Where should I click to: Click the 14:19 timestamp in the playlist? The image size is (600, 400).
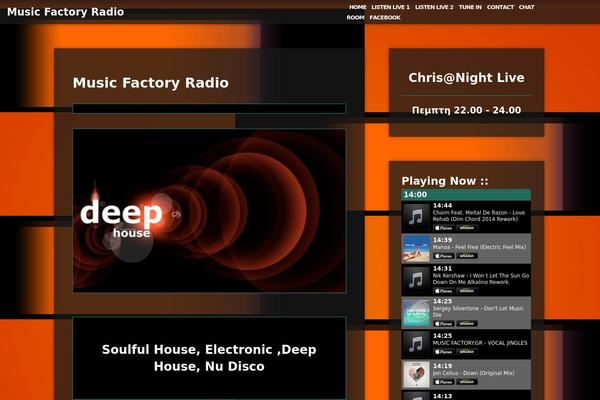[x=442, y=366]
